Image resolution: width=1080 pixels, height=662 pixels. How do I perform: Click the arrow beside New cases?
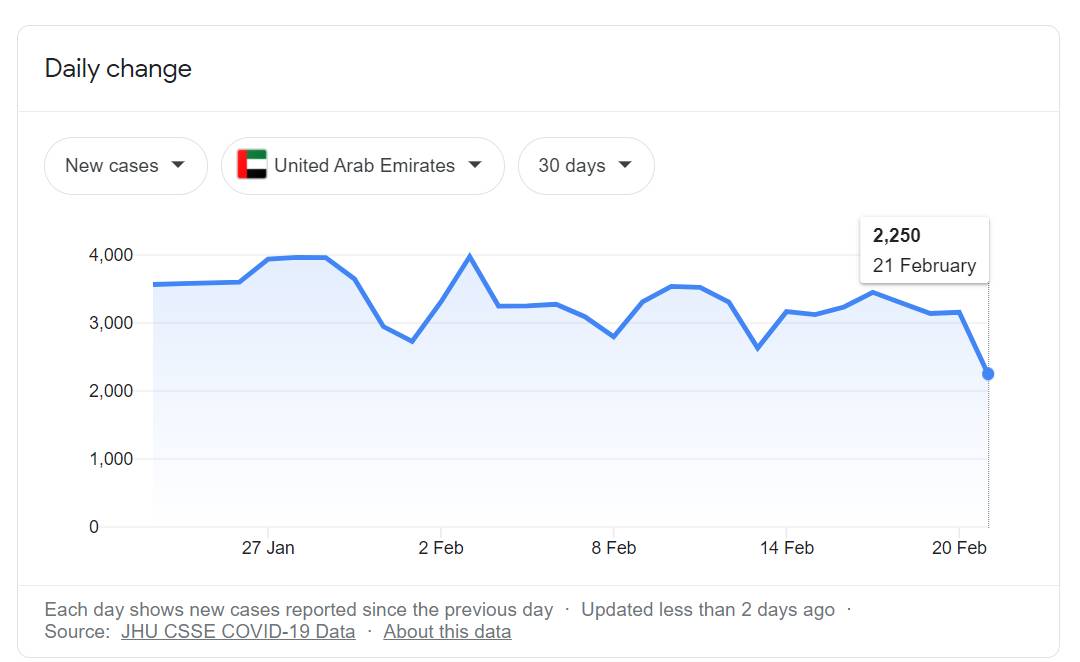(178, 165)
